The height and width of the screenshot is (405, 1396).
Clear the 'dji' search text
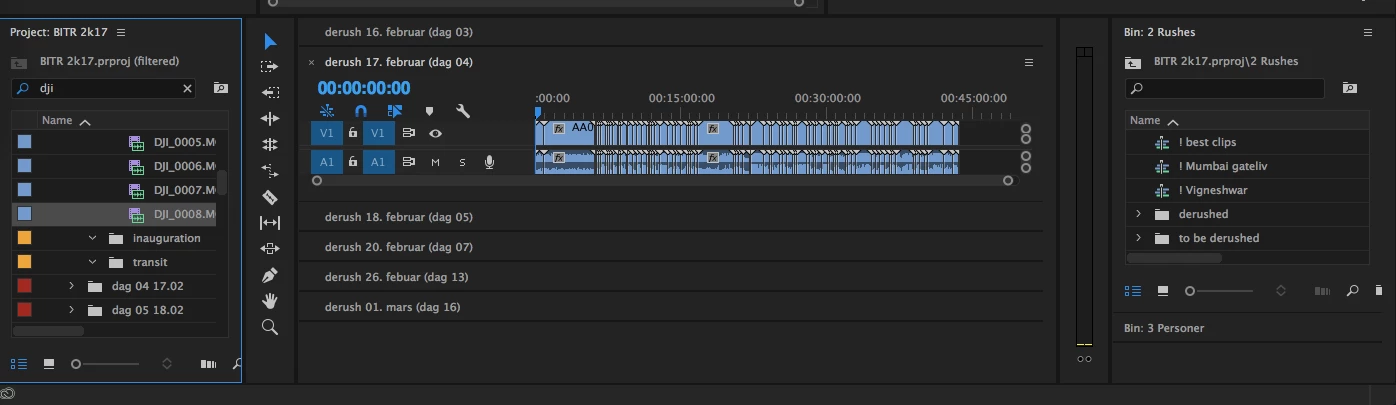point(187,88)
